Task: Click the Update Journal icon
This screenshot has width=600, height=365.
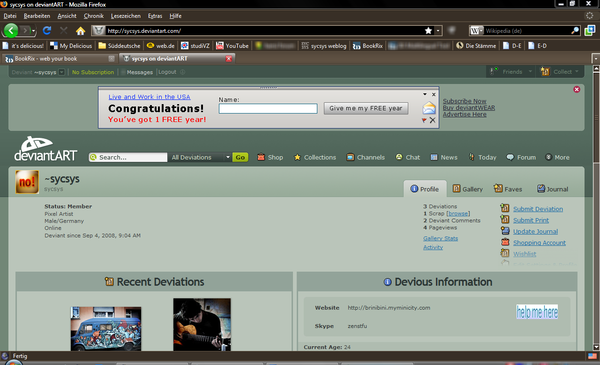Action: [505, 231]
